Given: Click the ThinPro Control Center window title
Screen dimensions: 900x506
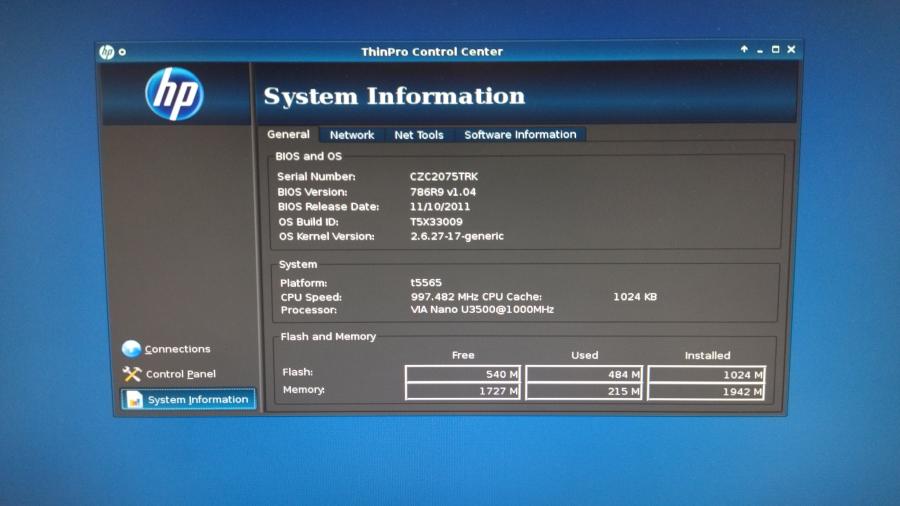Looking at the screenshot, I should (x=432, y=52).
